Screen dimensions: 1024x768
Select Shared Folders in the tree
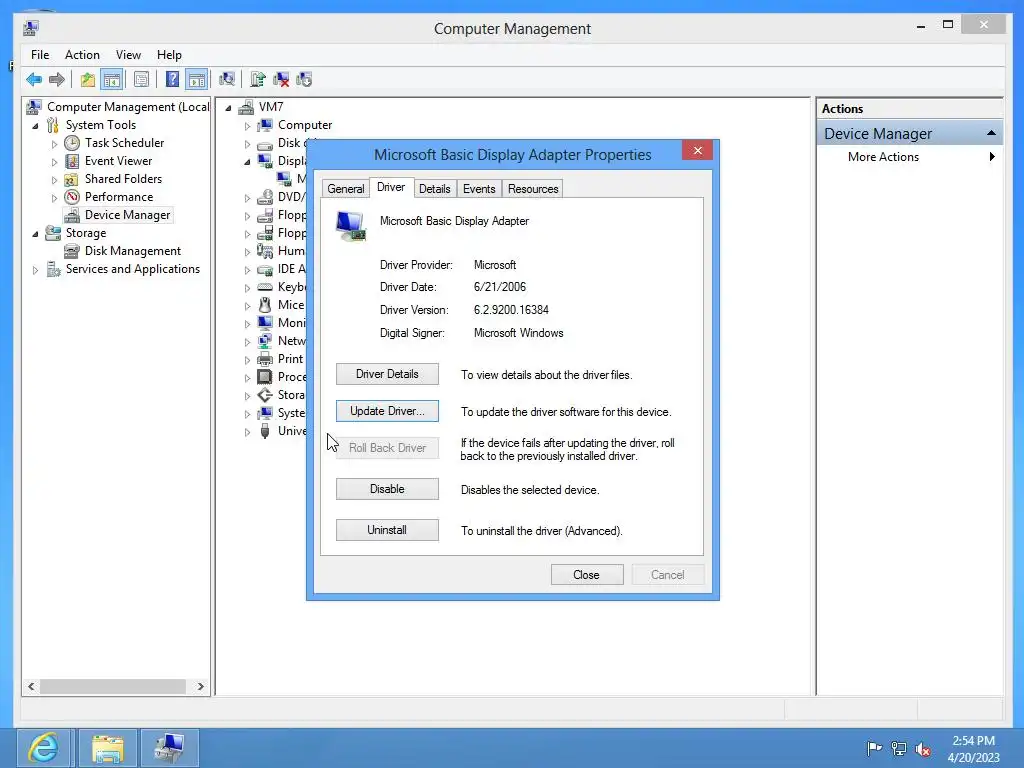123,178
